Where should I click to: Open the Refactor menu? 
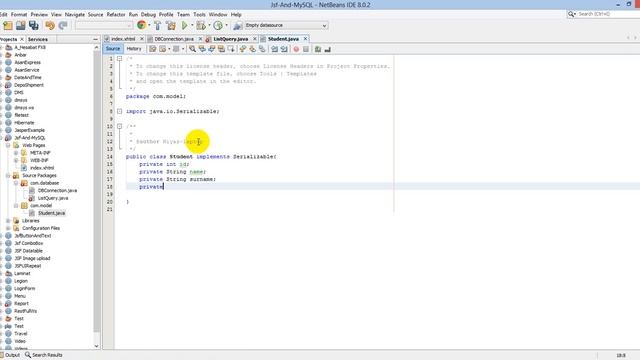pos(116,14)
